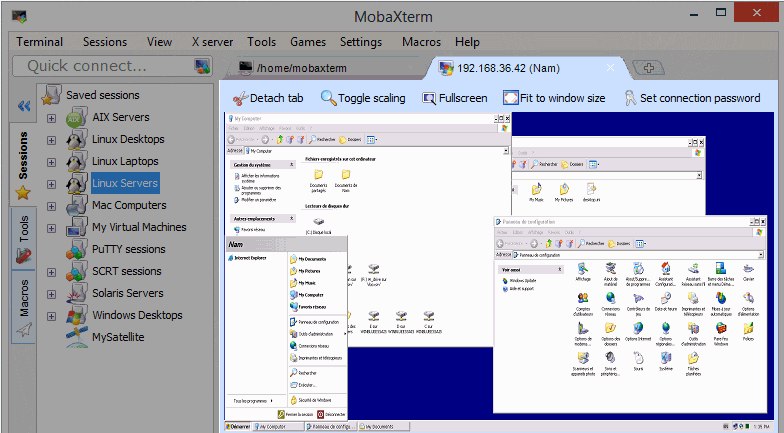The image size is (784, 433).
Task: Click the Detach tab button
Action: point(268,98)
